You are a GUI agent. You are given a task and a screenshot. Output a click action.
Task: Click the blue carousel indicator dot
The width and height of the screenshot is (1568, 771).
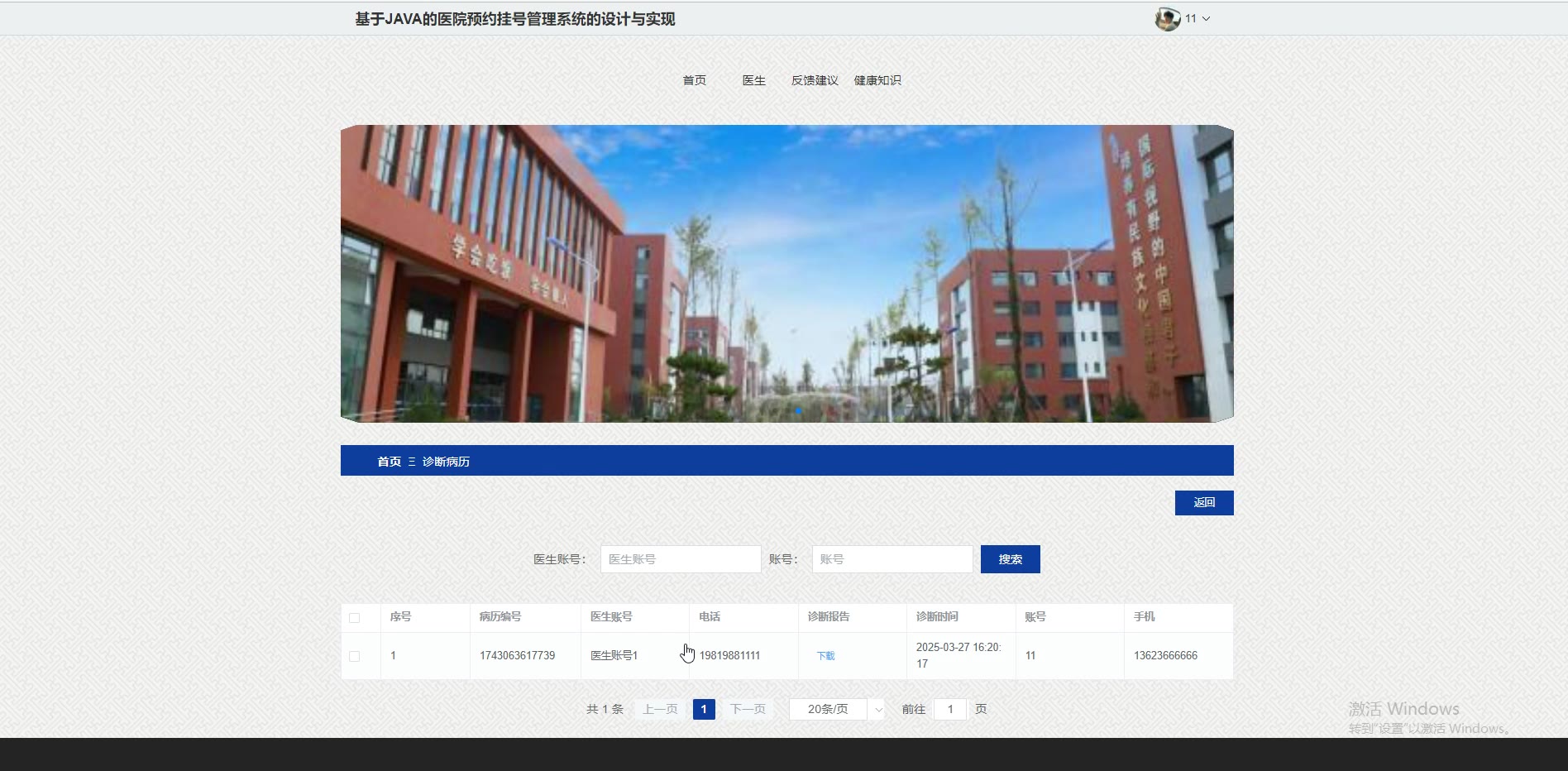pyautogui.click(x=798, y=410)
